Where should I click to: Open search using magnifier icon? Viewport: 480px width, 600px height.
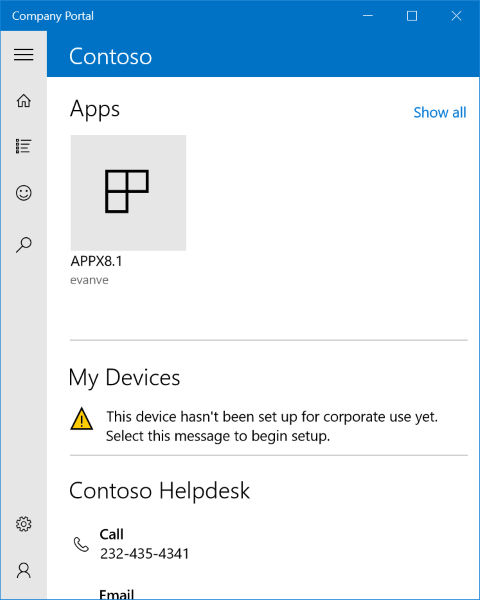pyautogui.click(x=24, y=245)
